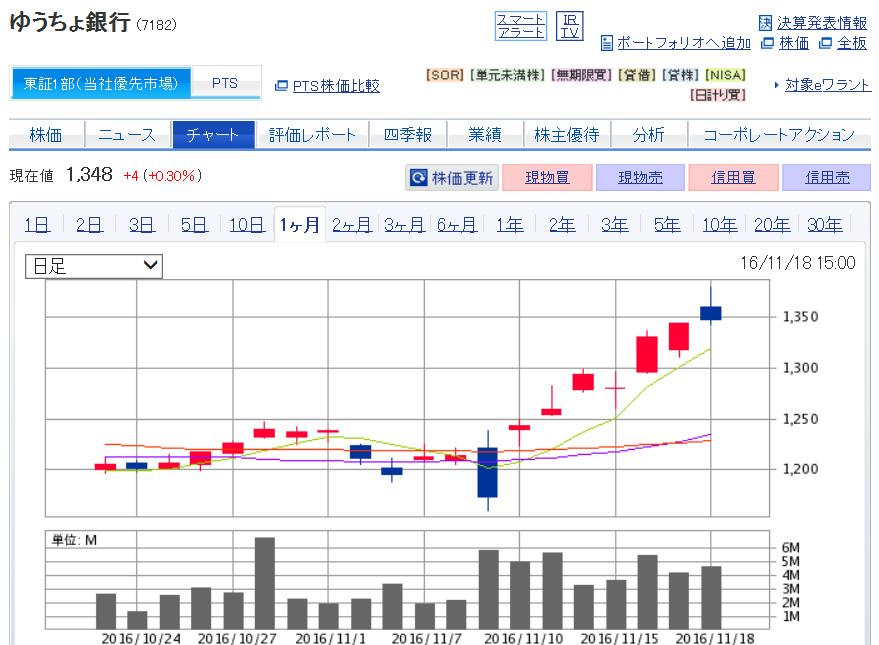Click the 信用買 button

pos(733,178)
